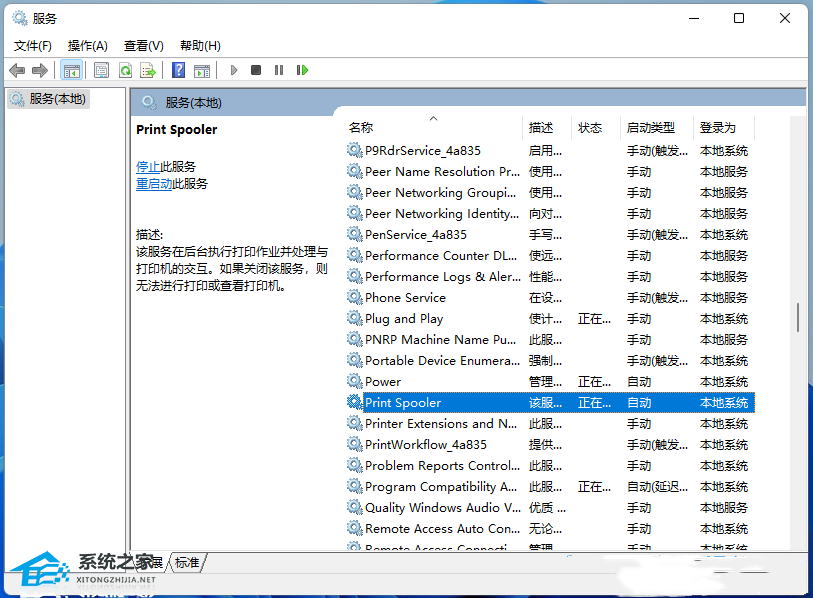813x598 pixels.
Task: Click the Back arrow toolbar icon
Action: tap(17, 70)
